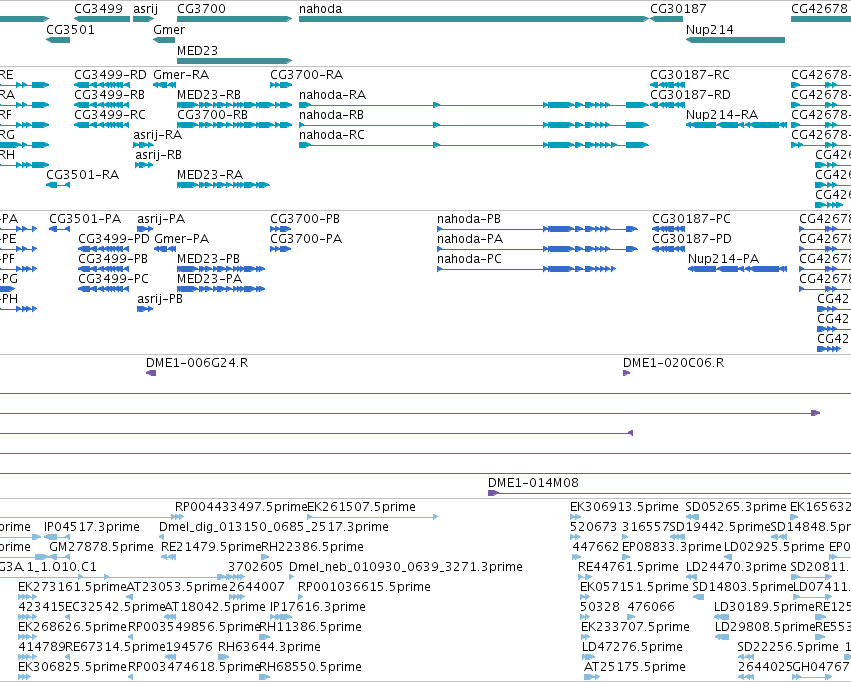The width and height of the screenshot is (851, 682).
Task: Select the CG3499-PD protein label
Action: click(113, 239)
